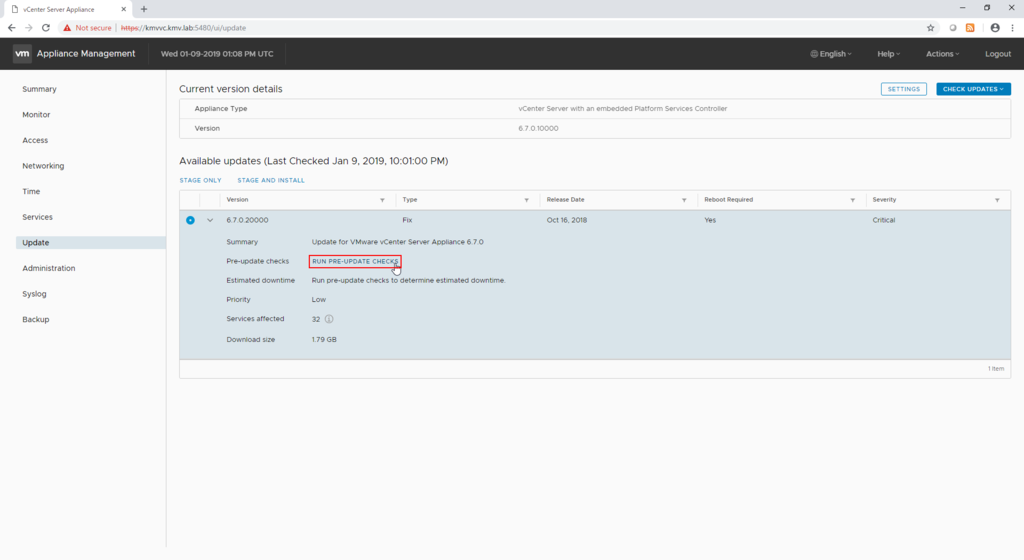This screenshot has width=1024, height=560.
Task: Open the RSS extension icon
Action: pos(970,28)
